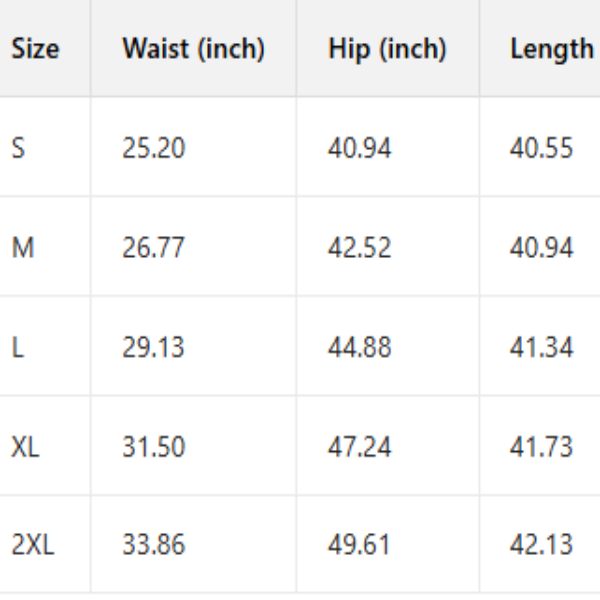This screenshot has width=600, height=600.
Task: Click hip value 44.88
Action: pos(359,347)
